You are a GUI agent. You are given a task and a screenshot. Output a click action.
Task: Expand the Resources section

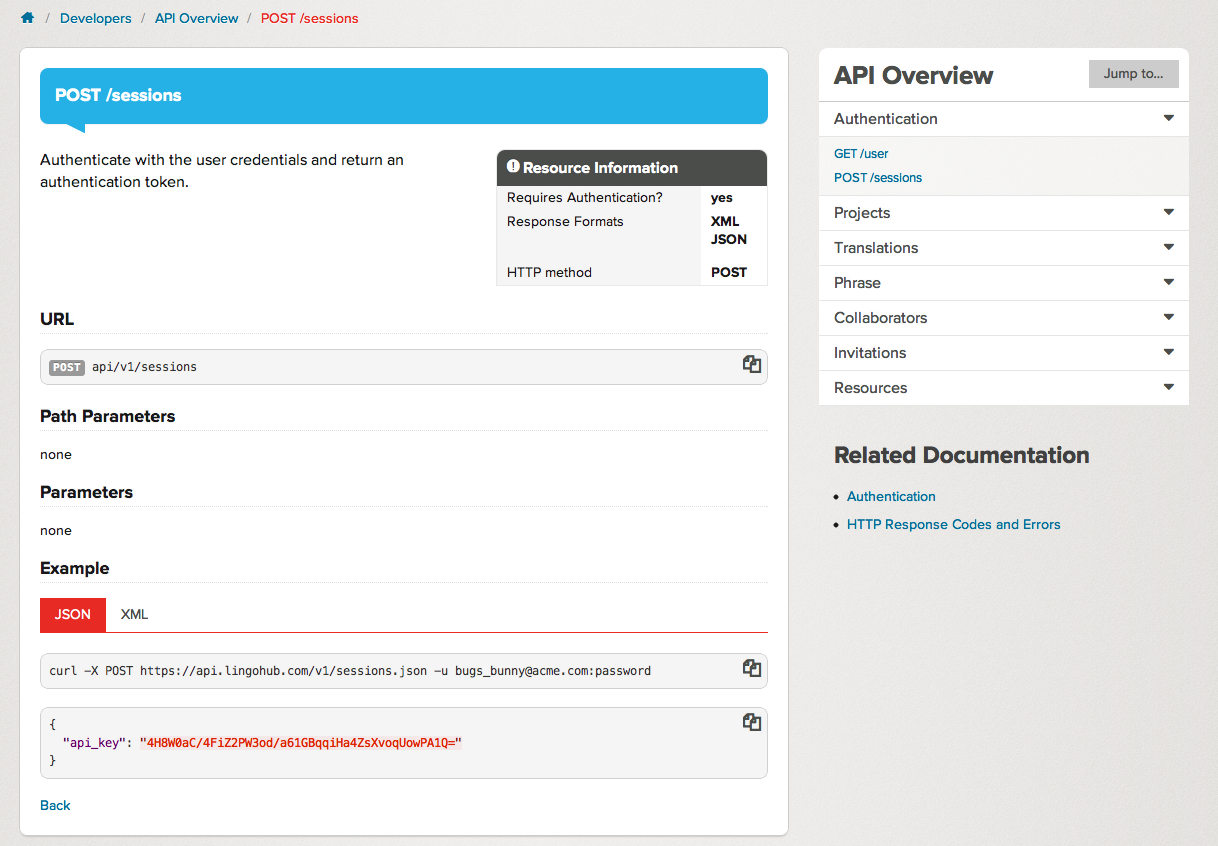coord(1168,388)
